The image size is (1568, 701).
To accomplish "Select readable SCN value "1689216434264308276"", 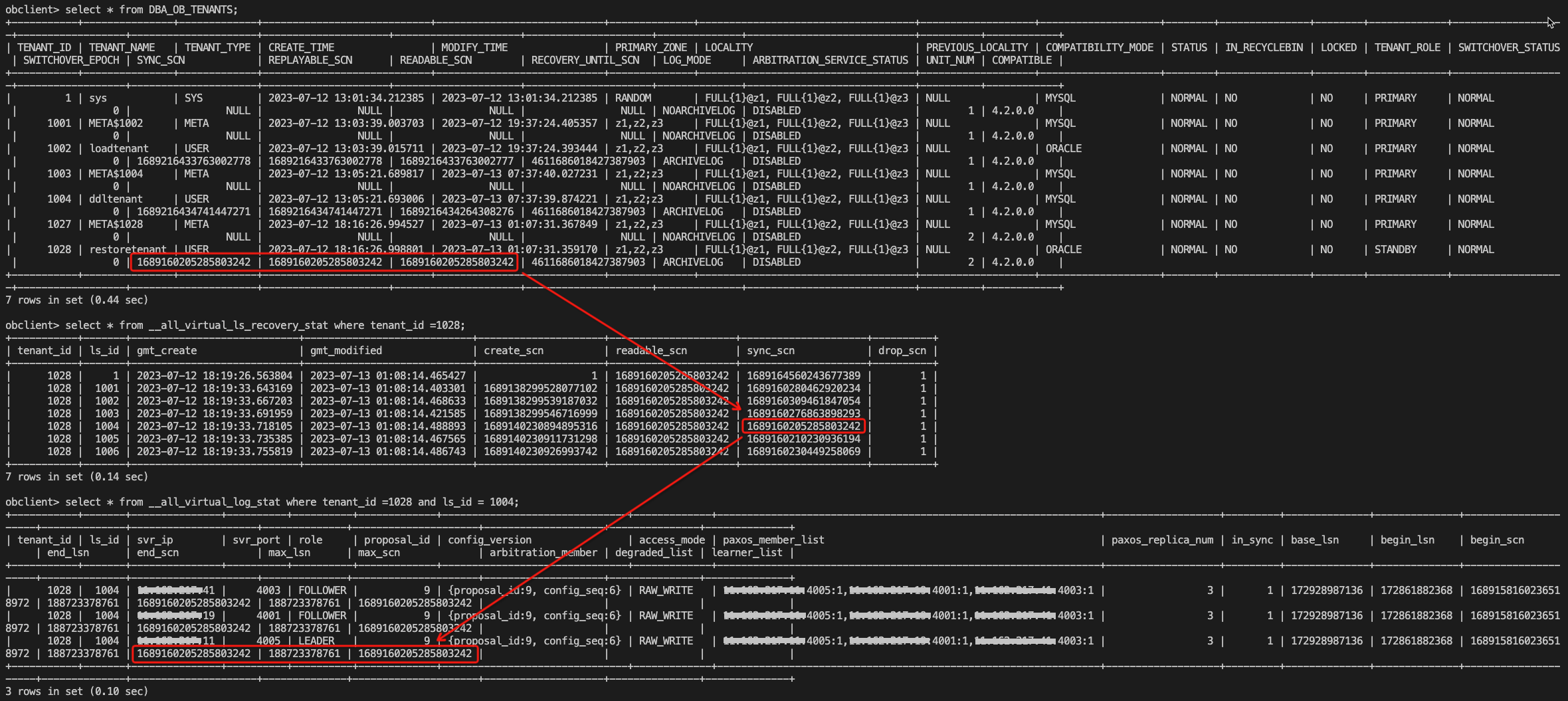I will [456, 211].
